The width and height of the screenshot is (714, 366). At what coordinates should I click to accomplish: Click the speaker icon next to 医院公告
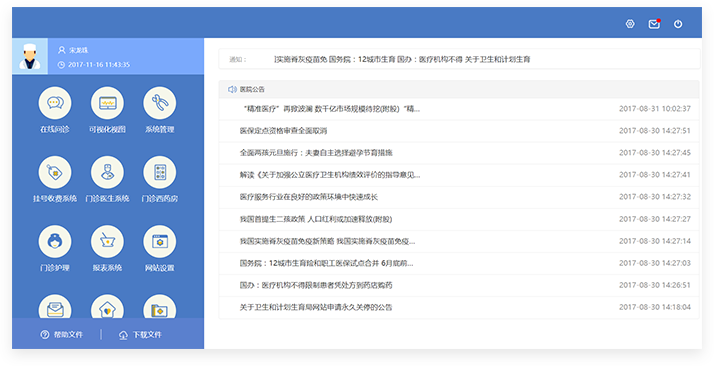pyautogui.click(x=232, y=89)
